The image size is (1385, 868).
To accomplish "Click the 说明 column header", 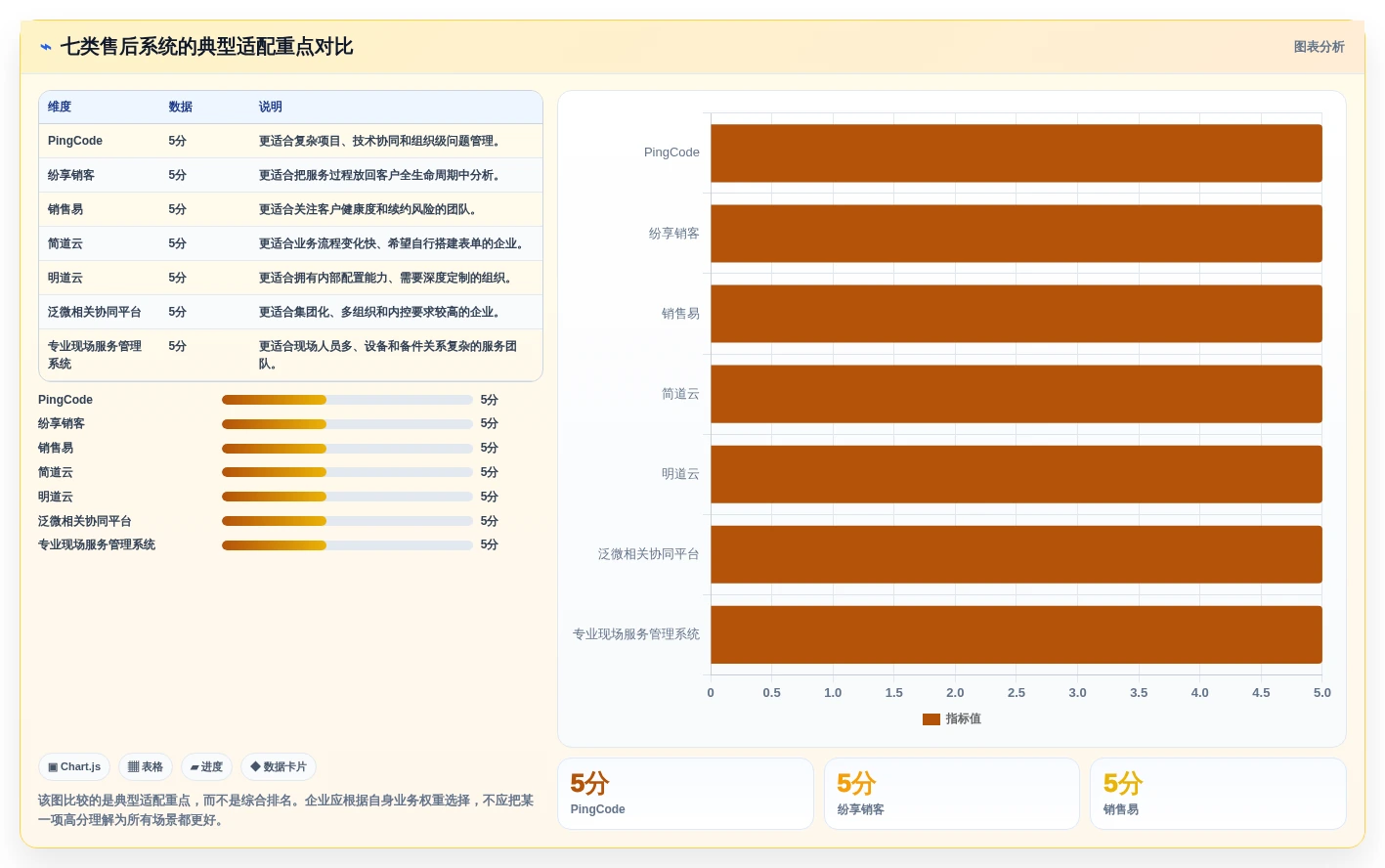I will point(271,107).
